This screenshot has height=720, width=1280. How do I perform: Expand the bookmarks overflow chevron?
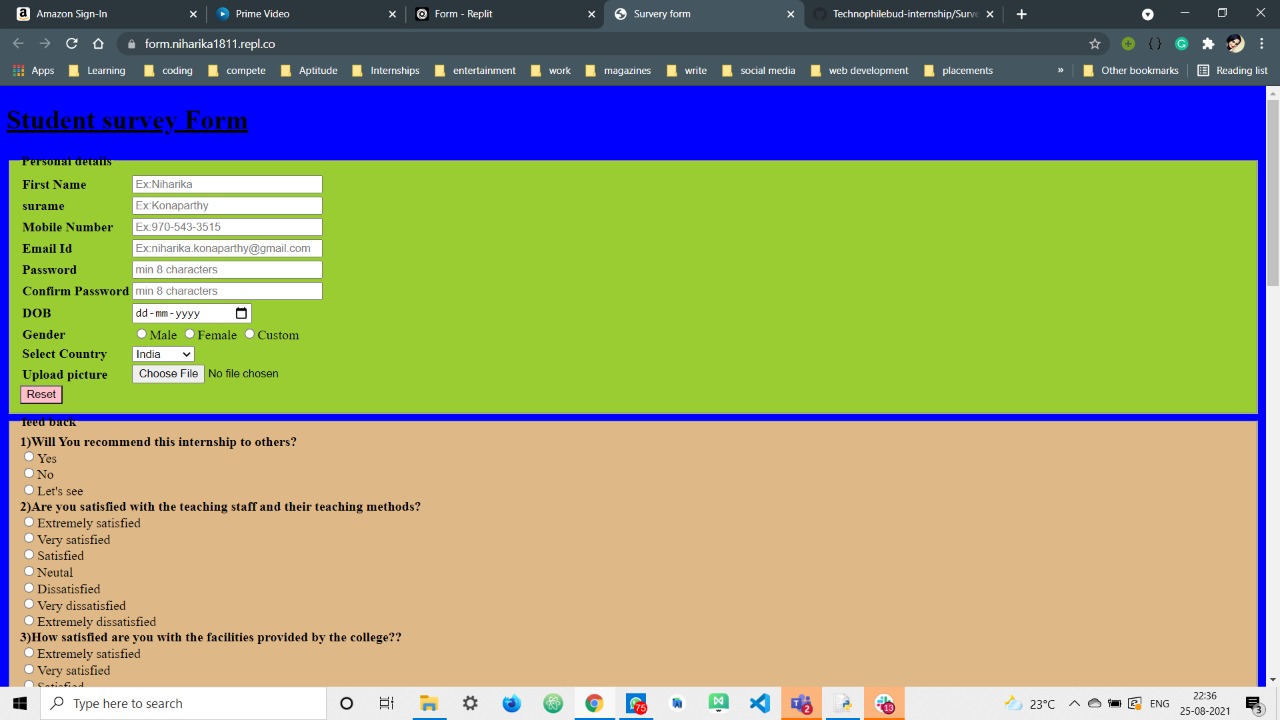coord(1060,70)
